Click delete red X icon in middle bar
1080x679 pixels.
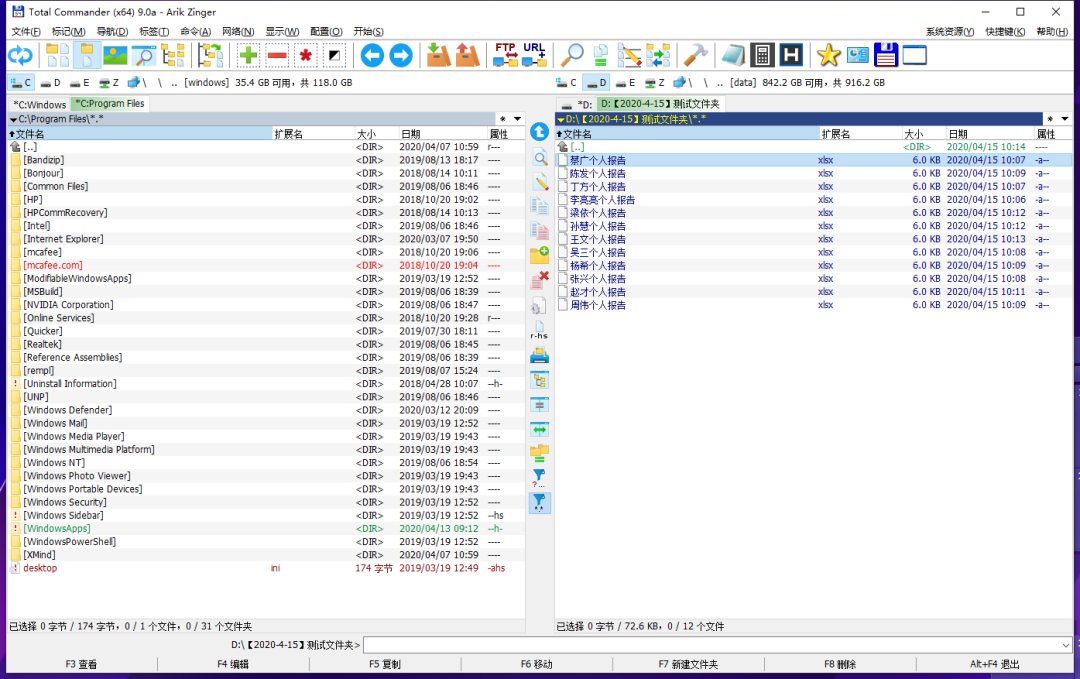(x=539, y=280)
